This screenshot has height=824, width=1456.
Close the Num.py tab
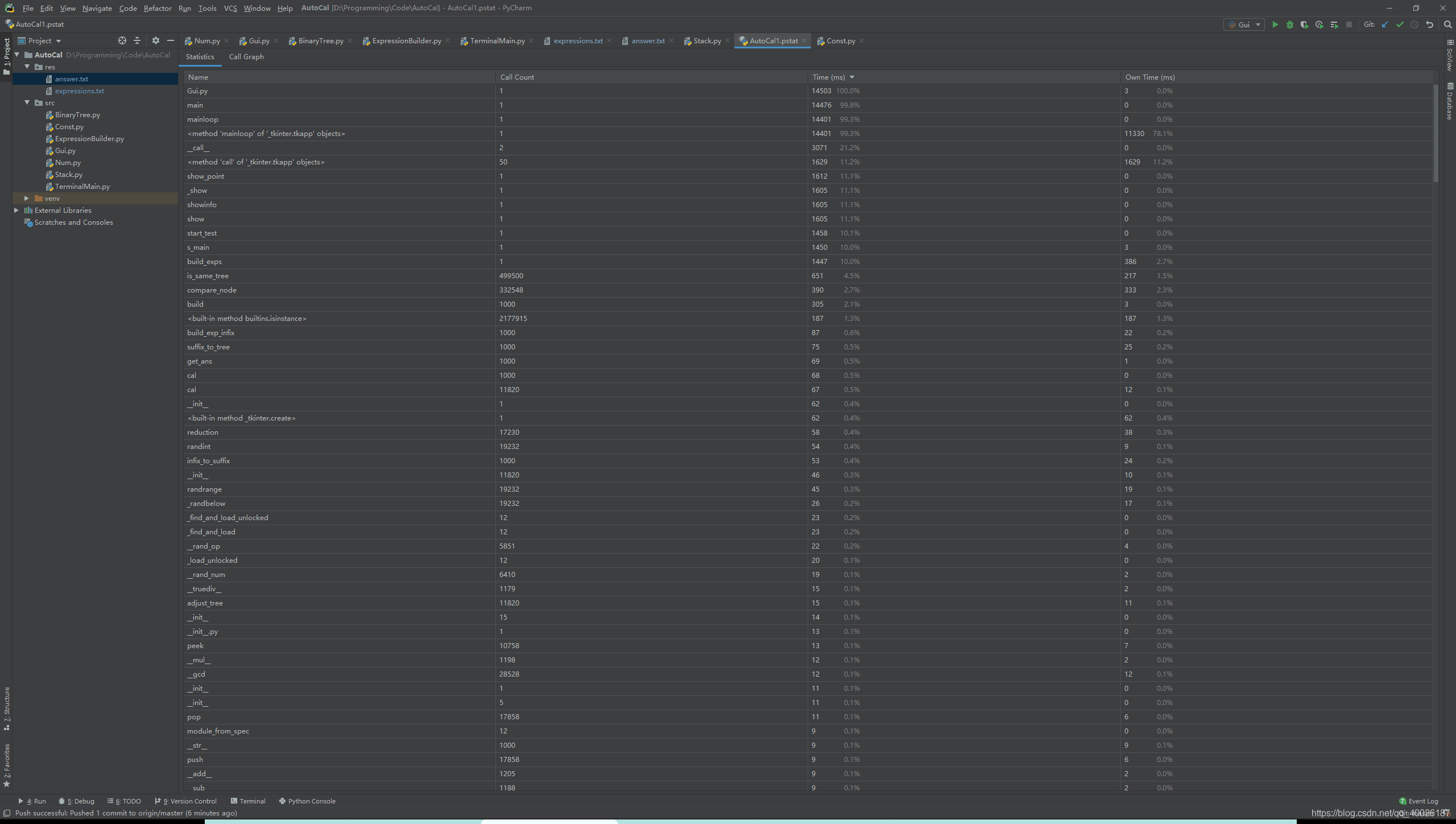click(226, 40)
